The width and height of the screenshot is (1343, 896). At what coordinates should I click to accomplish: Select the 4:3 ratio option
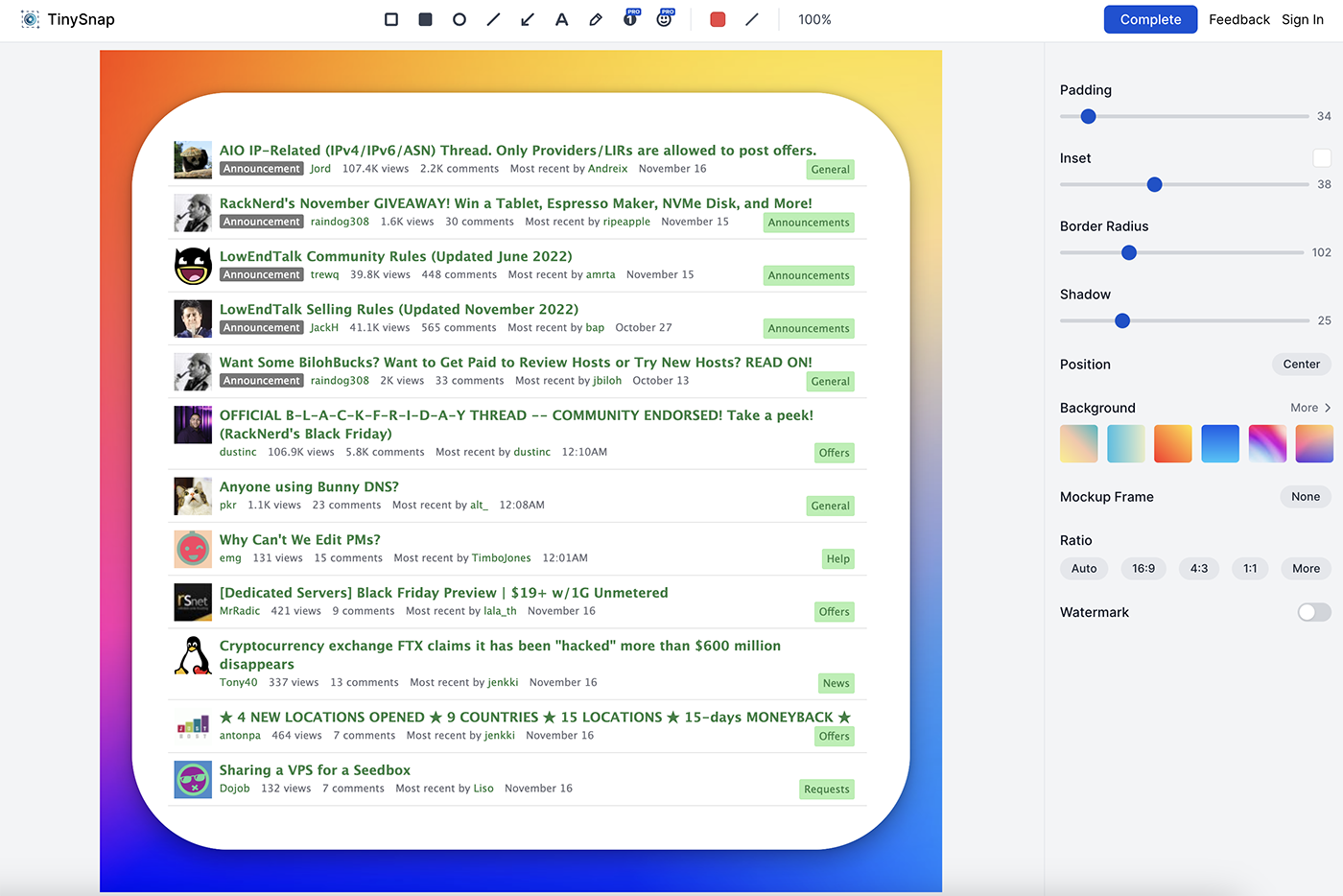(x=1199, y=568)
